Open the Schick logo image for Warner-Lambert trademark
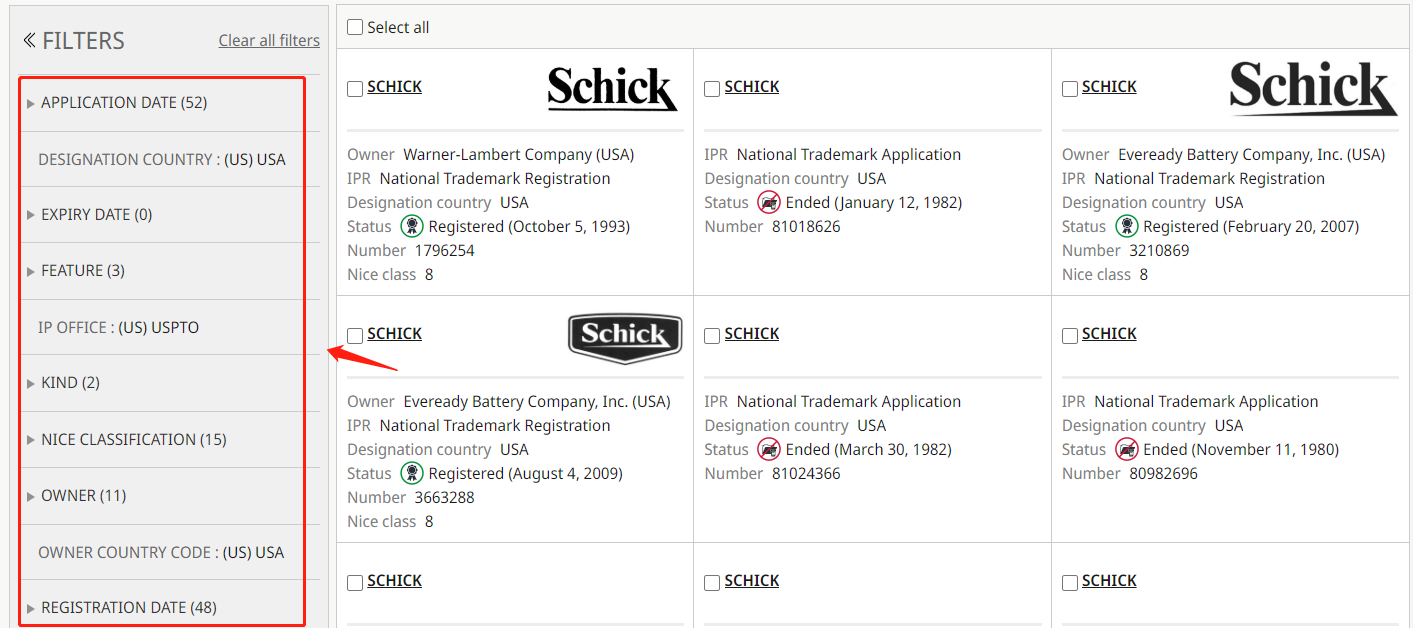The width and height of the screenshot is (1413, 628). 612,88
